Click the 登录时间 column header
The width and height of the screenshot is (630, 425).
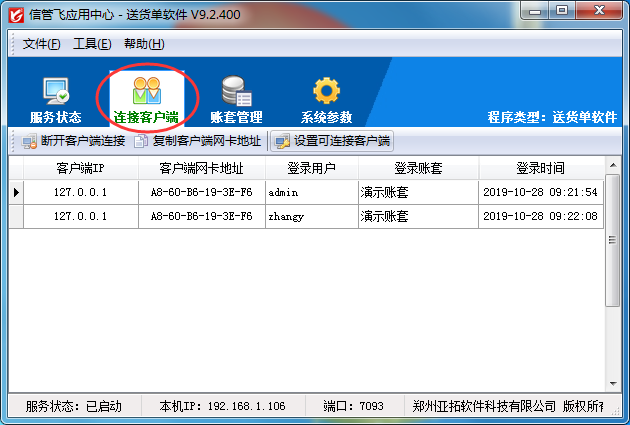540,168
